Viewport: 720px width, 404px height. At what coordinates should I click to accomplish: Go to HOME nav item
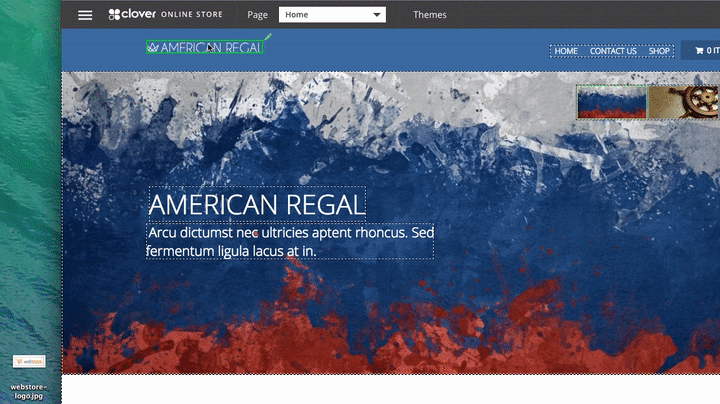(x=566, y=51)
